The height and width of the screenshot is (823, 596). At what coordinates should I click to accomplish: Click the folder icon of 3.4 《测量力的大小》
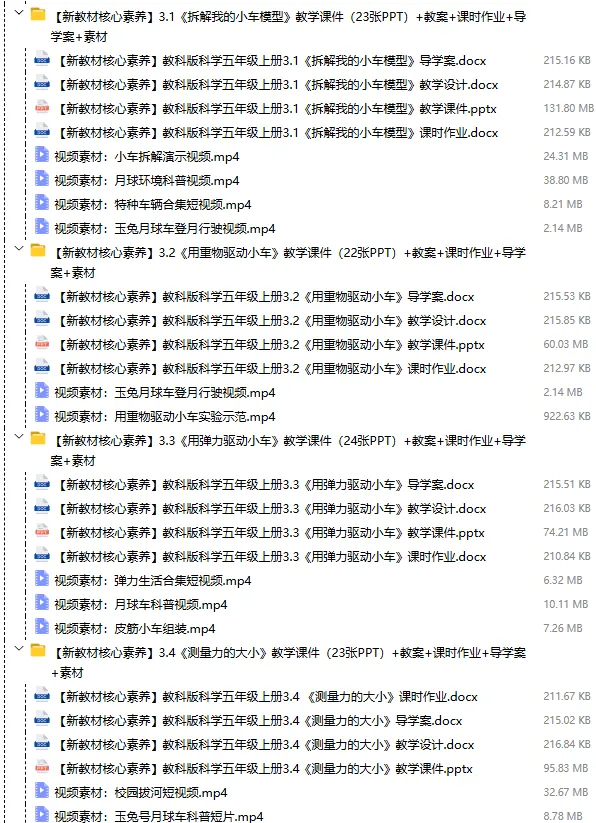[x=38, y=650]
